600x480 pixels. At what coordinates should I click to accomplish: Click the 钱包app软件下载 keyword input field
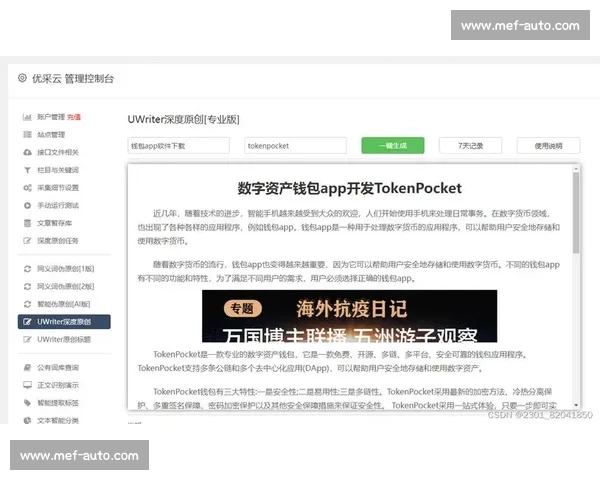tap(179, 145)
